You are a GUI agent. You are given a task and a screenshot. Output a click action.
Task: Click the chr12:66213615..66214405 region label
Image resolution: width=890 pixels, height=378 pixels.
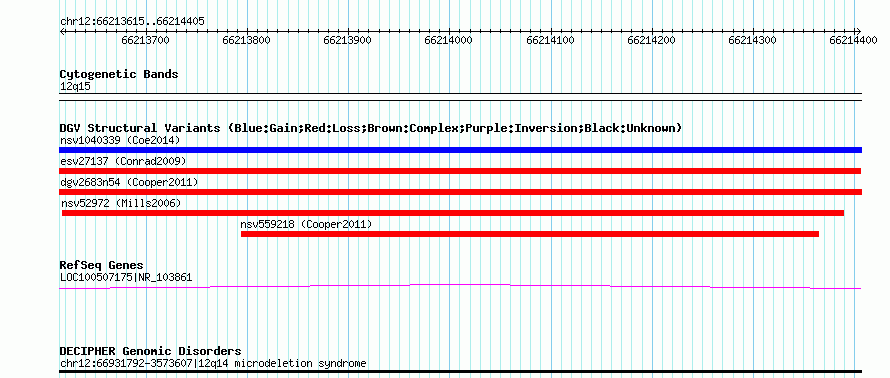(x=132, y=22)
